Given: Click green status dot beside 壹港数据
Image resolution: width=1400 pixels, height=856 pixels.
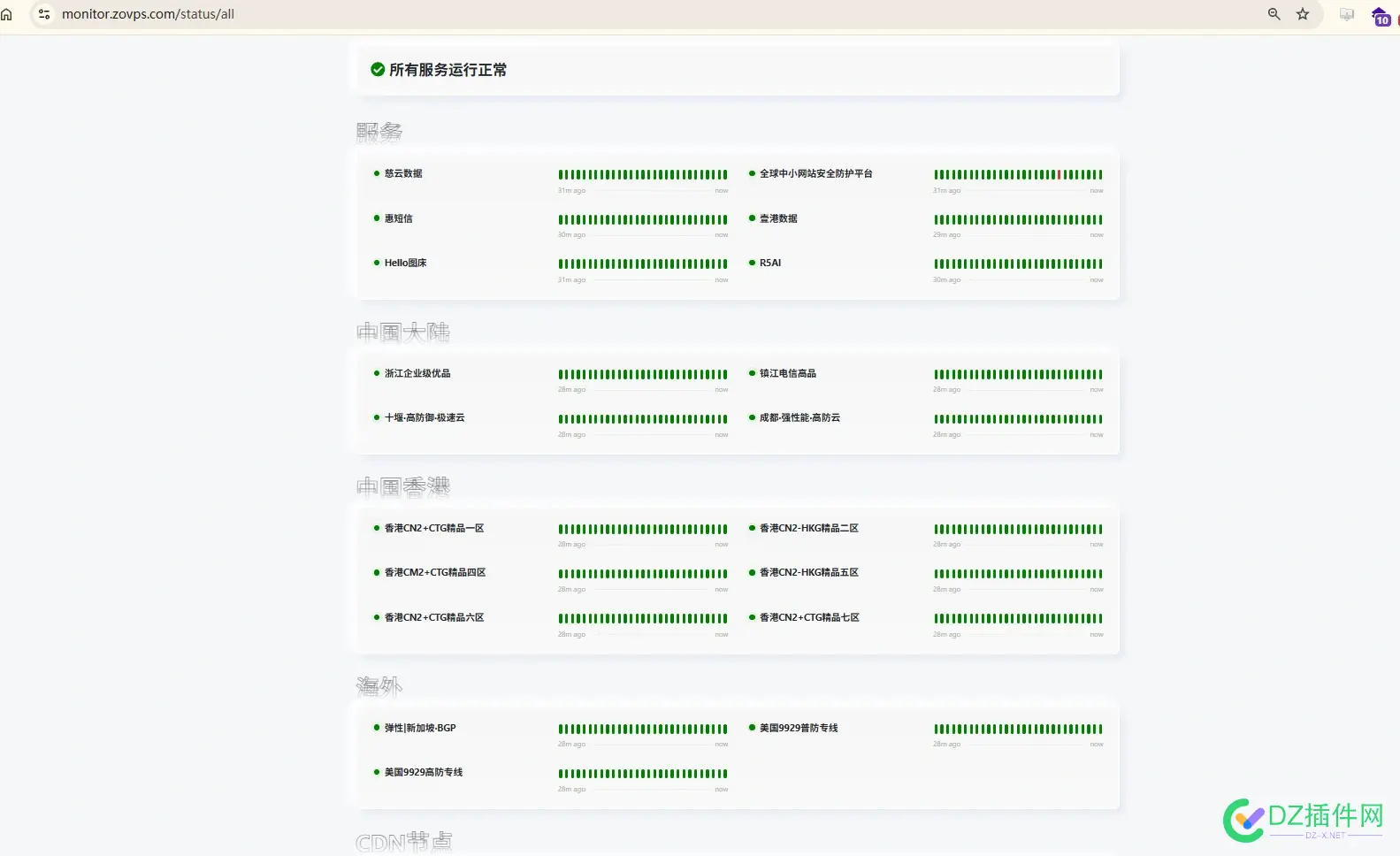Looking at the screenshot, I should 752,218.
